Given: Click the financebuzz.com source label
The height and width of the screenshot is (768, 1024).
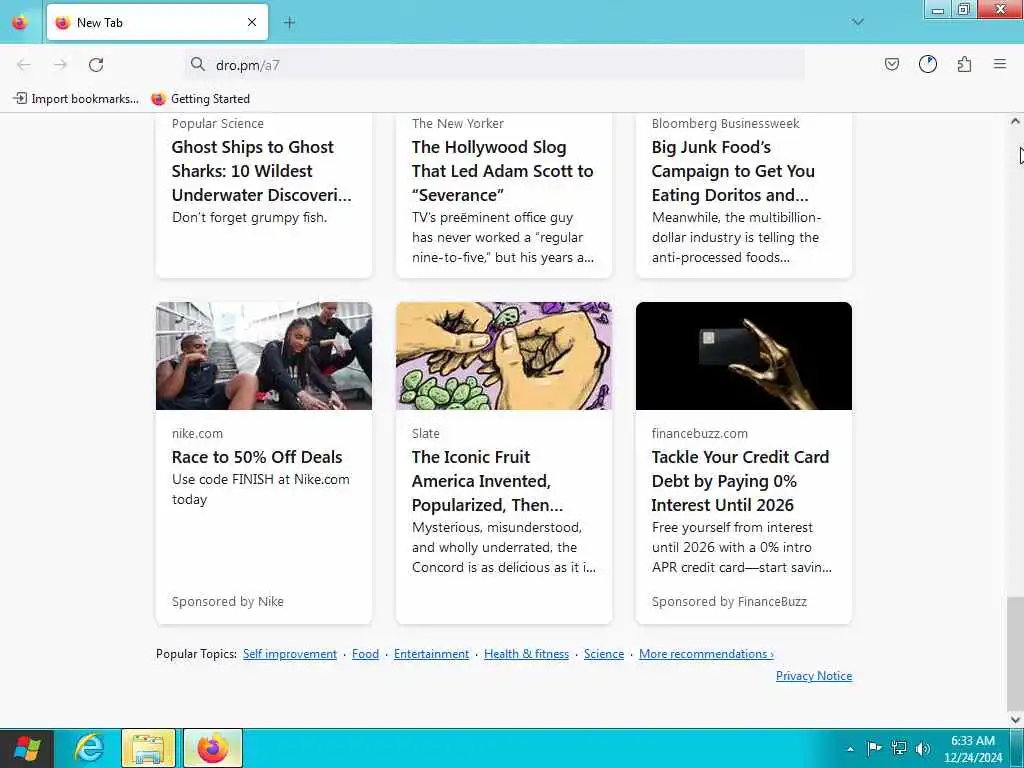Looking at the screenshot, I should 699,434.
